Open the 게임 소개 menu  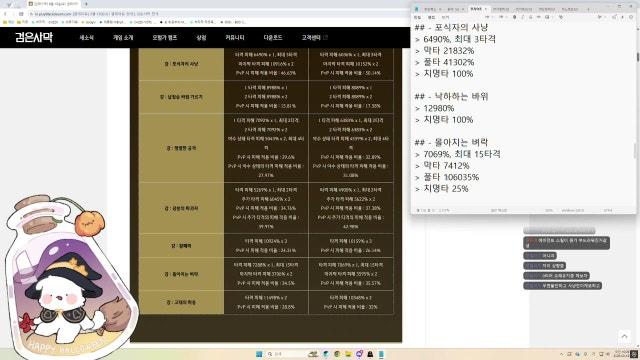click(123, 38)
